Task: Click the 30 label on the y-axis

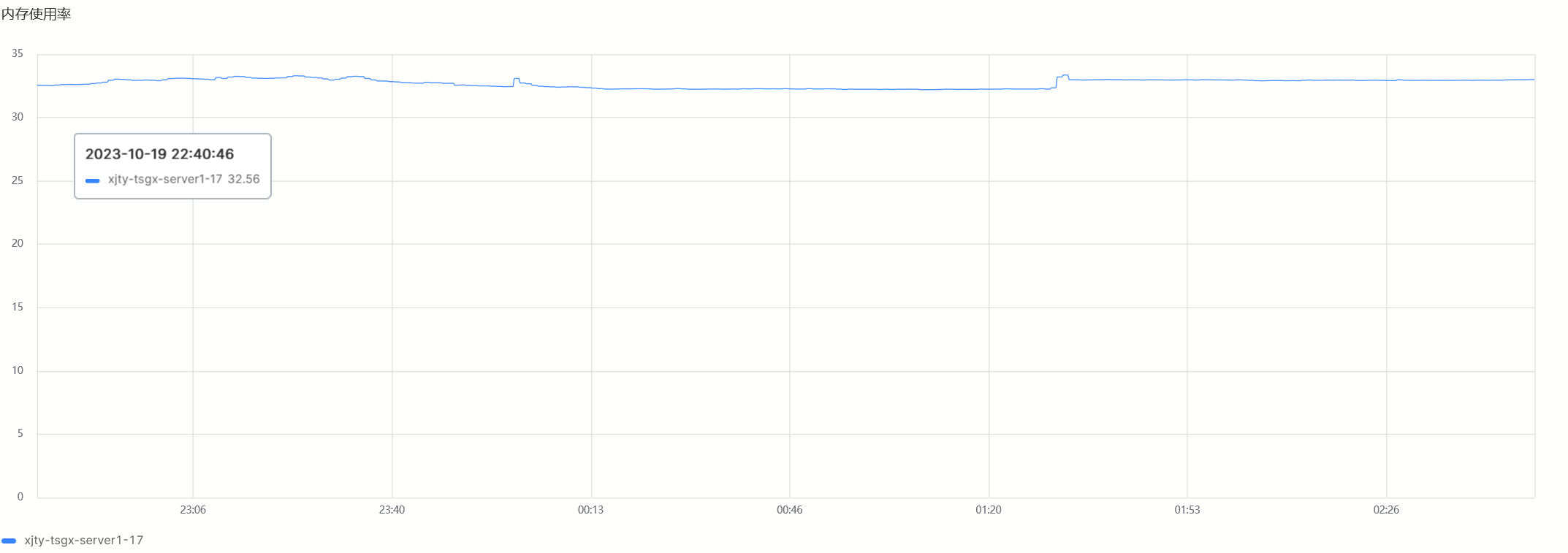Action: coord(18,117)
